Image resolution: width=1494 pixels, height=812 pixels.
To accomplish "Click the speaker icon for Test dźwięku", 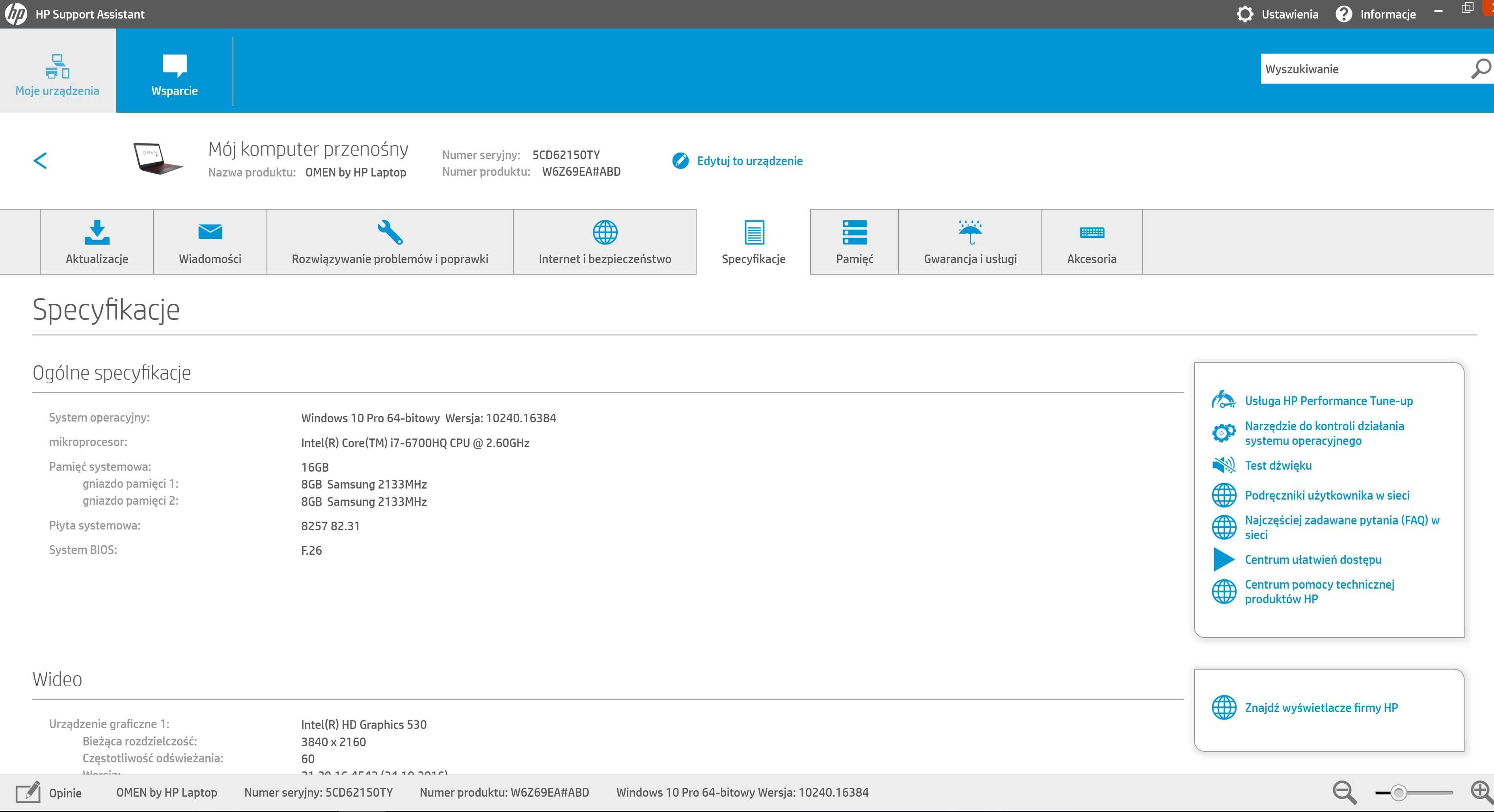I will tap(1224, 465).
